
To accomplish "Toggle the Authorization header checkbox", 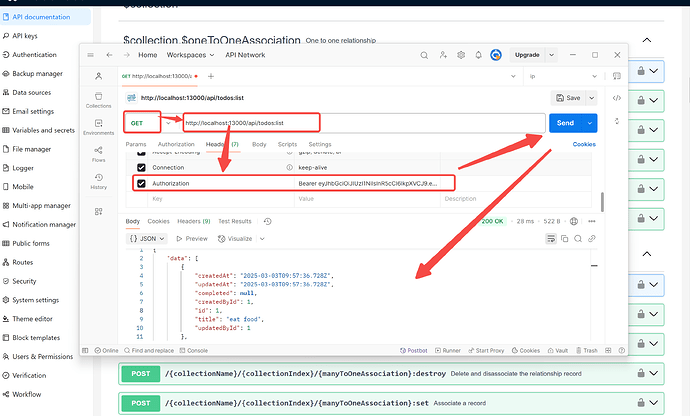I will [141, 183].
